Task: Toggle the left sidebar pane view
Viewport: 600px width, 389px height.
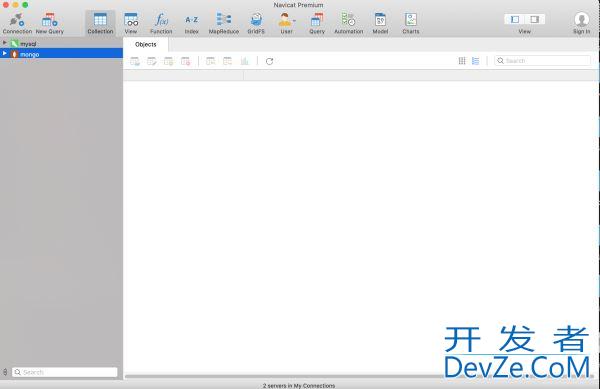Action: tap(515, 19)
